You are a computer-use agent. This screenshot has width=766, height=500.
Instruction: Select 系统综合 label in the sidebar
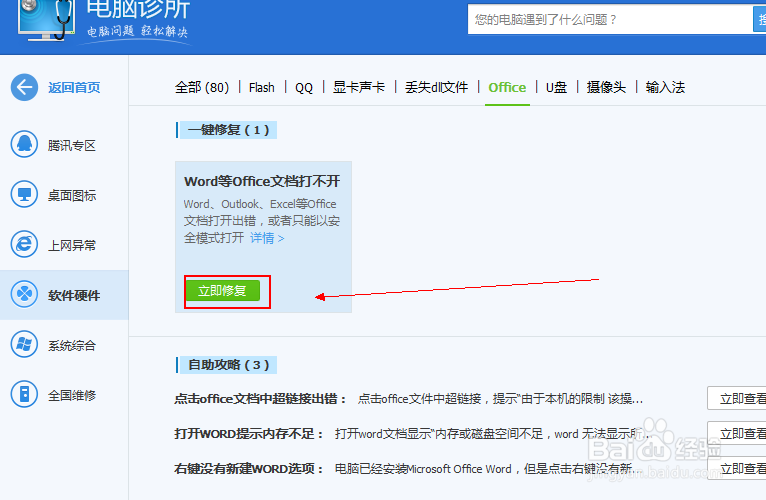click(72, 346)
